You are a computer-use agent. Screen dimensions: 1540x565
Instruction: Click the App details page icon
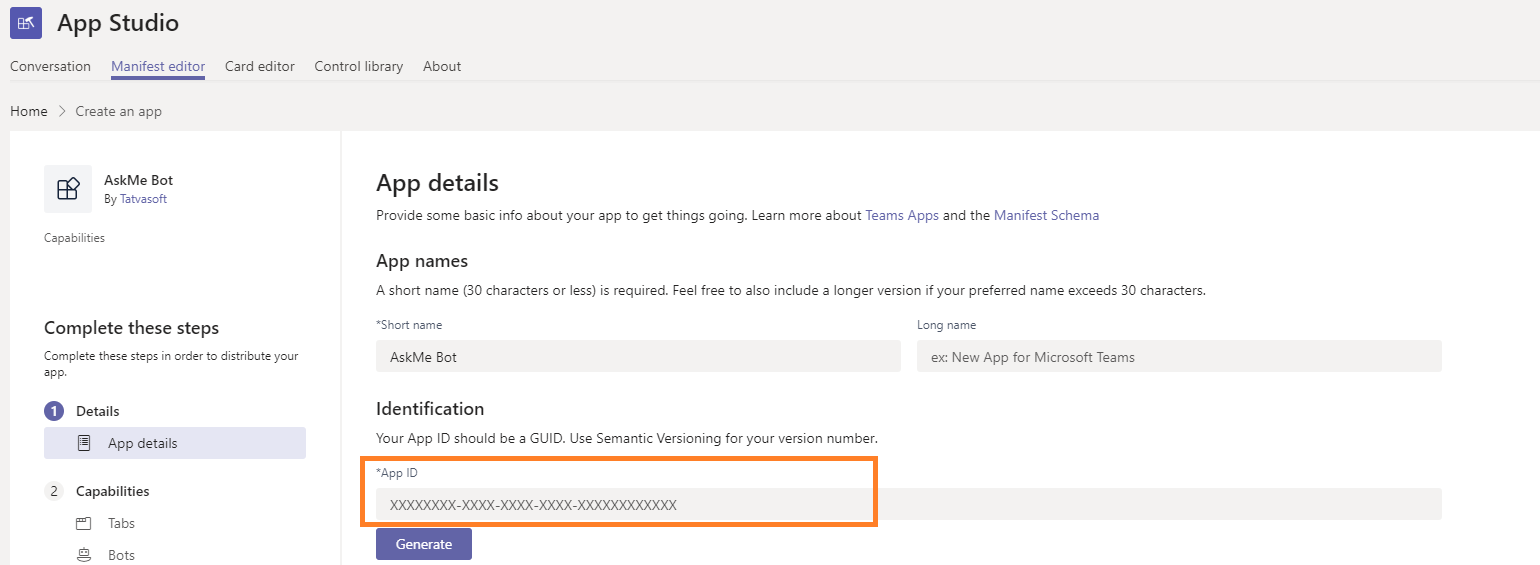[85, 443]
